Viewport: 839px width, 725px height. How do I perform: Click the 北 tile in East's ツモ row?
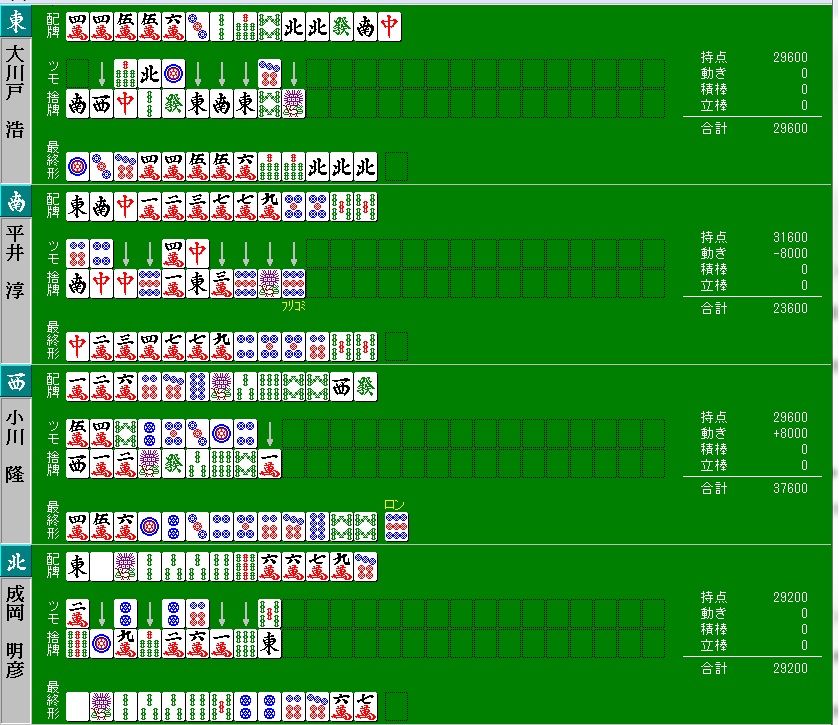149,74
